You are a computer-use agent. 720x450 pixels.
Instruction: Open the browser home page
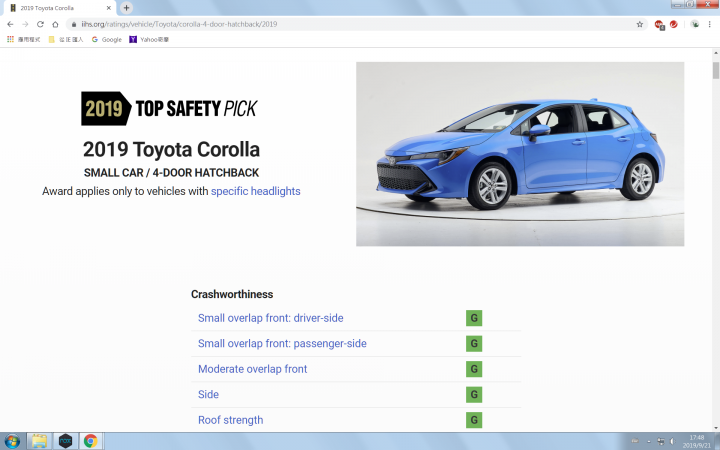pos(55,24)
